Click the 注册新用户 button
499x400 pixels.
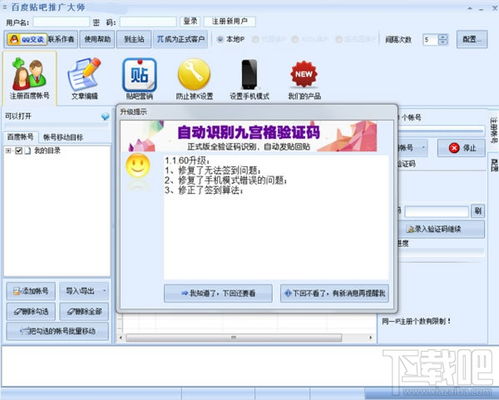(x=230, y=21)
